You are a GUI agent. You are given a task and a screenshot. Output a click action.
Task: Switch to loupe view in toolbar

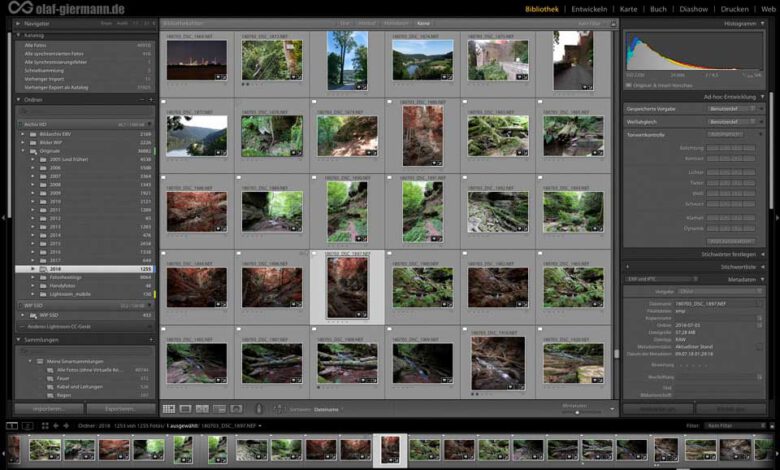point(185,408)
